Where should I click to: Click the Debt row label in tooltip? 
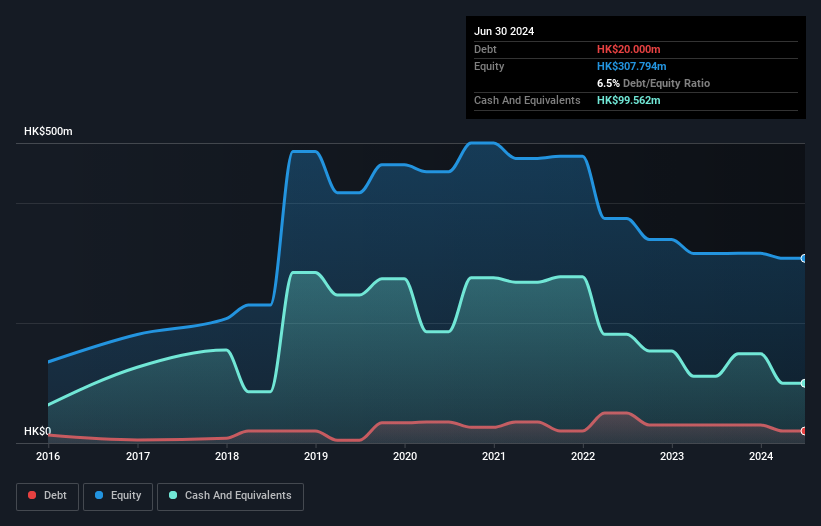[485, 49]
